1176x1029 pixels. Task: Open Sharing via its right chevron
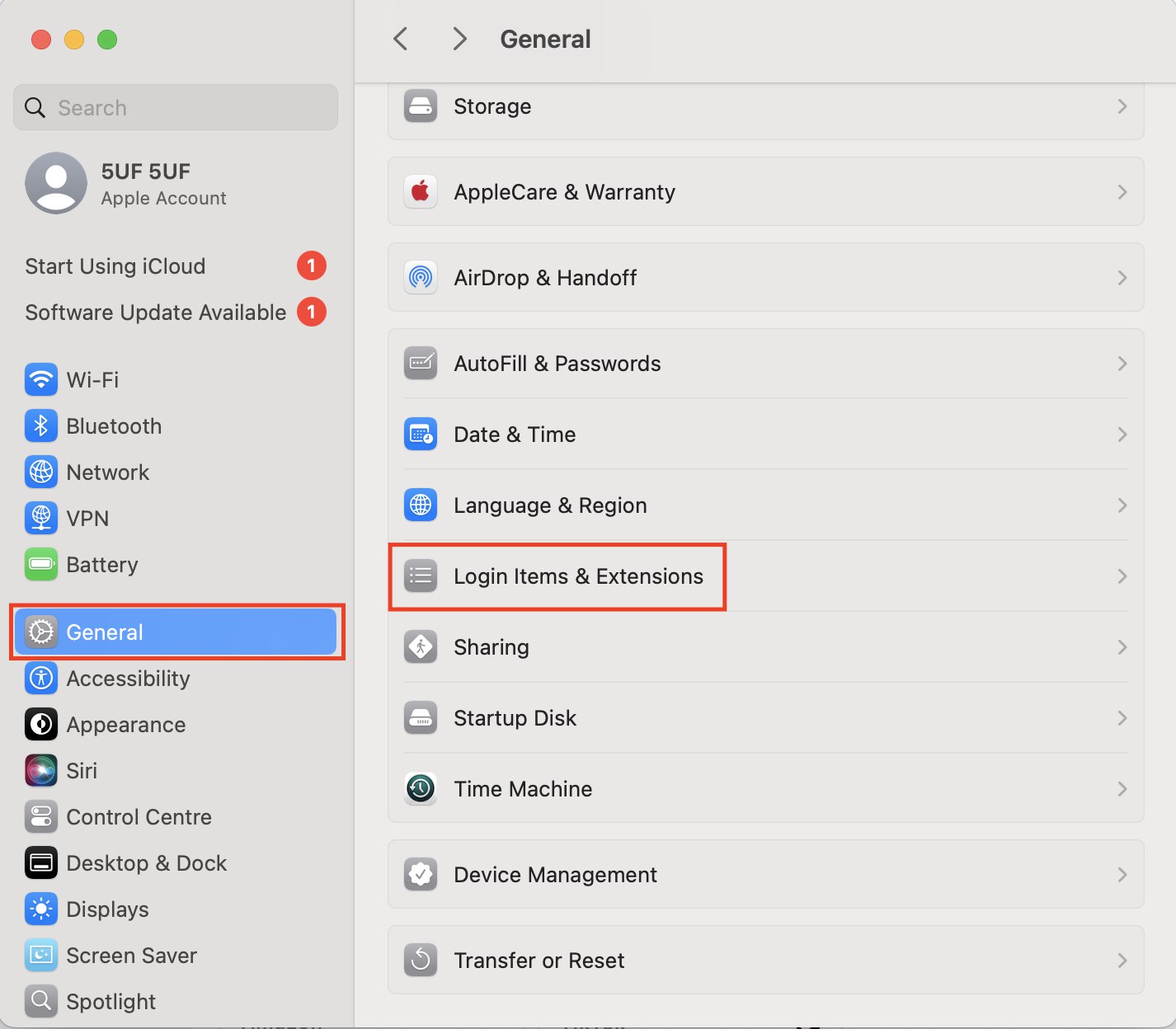point(1122,647)
